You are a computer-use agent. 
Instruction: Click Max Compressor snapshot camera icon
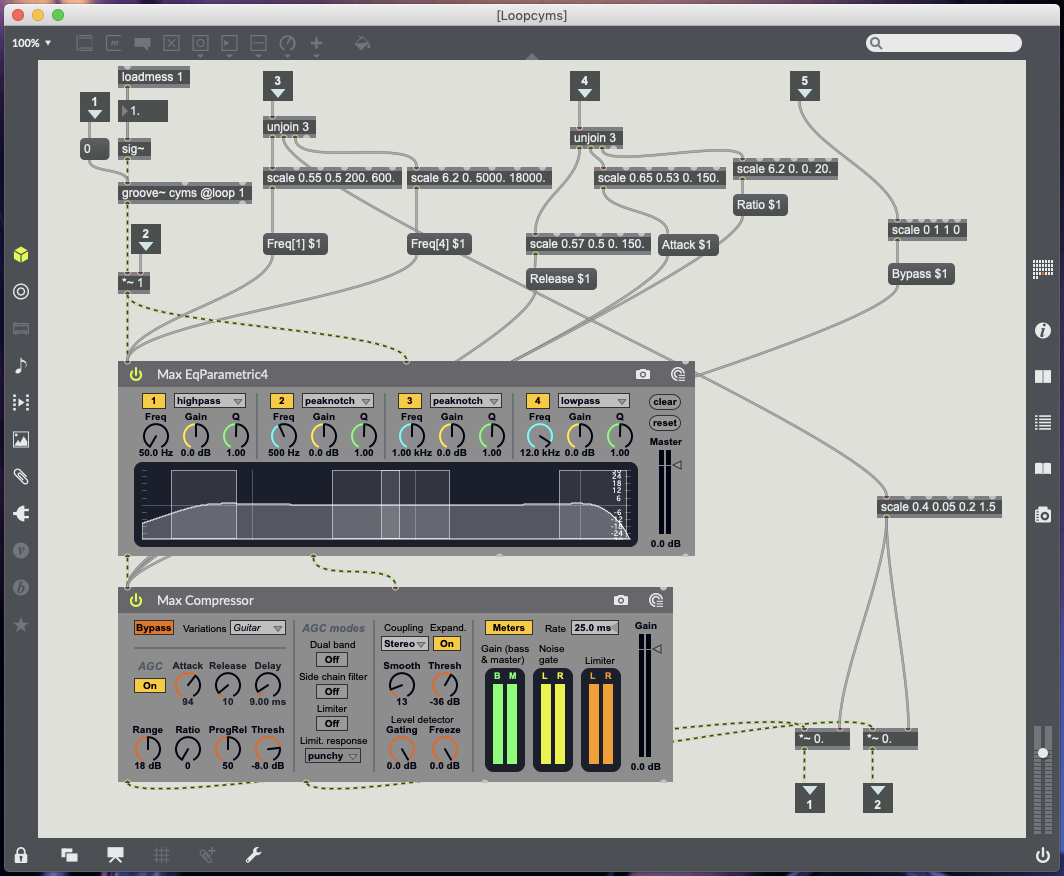[621, 600]
